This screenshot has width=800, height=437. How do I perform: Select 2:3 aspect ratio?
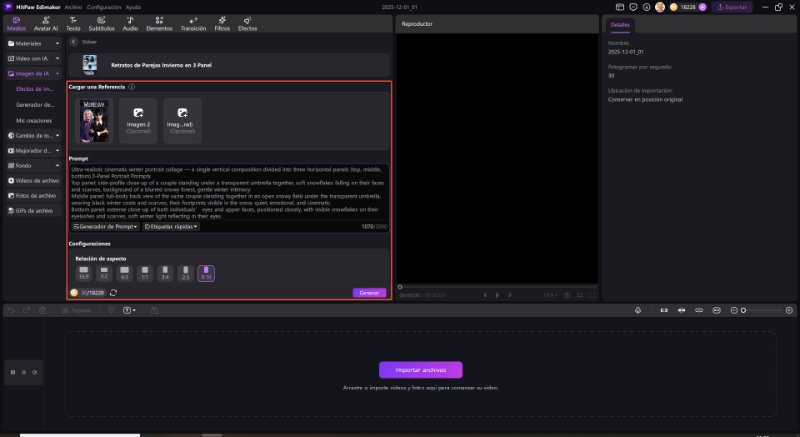coord(186,273)
